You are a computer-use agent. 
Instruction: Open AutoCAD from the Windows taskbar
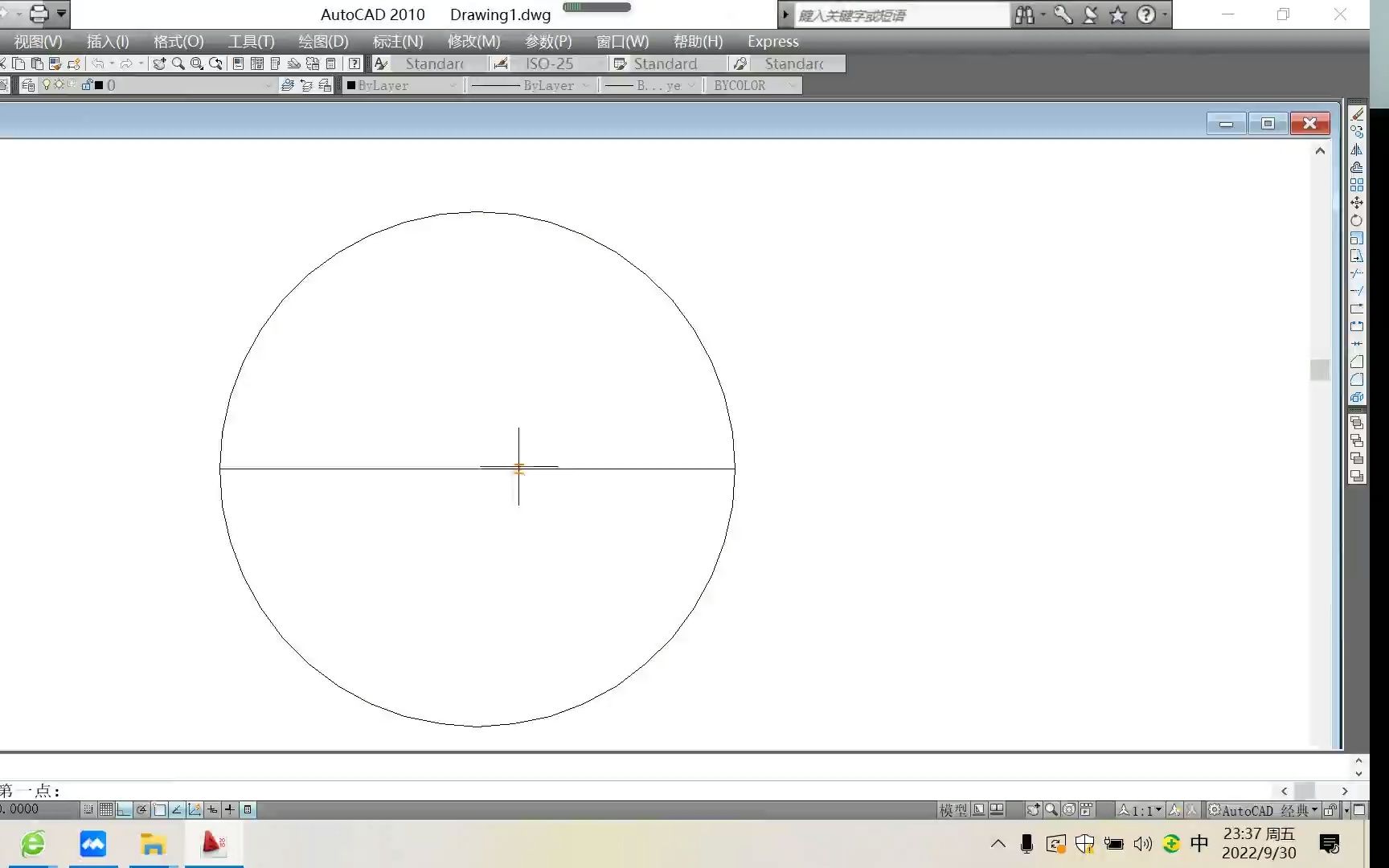coord(213,844)
